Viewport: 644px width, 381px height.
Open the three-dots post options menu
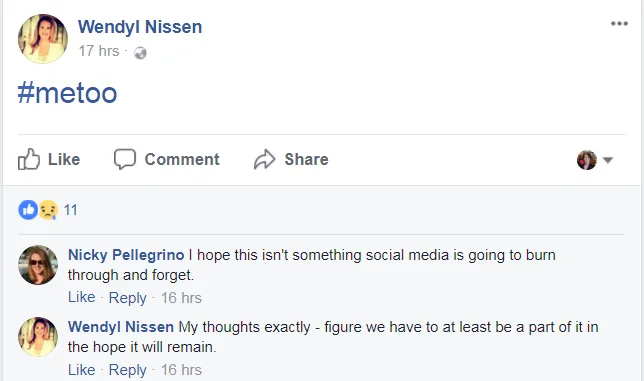(x=619, y=23)
